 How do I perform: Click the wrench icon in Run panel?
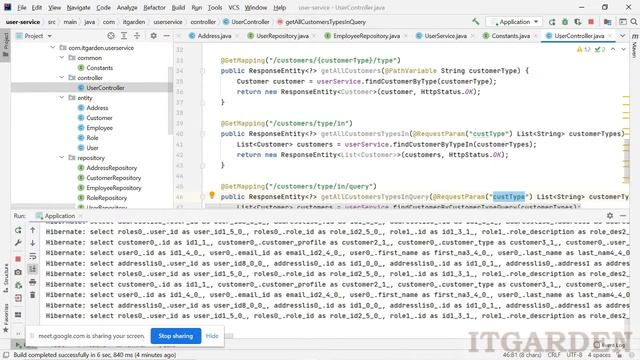pos(18,243)
